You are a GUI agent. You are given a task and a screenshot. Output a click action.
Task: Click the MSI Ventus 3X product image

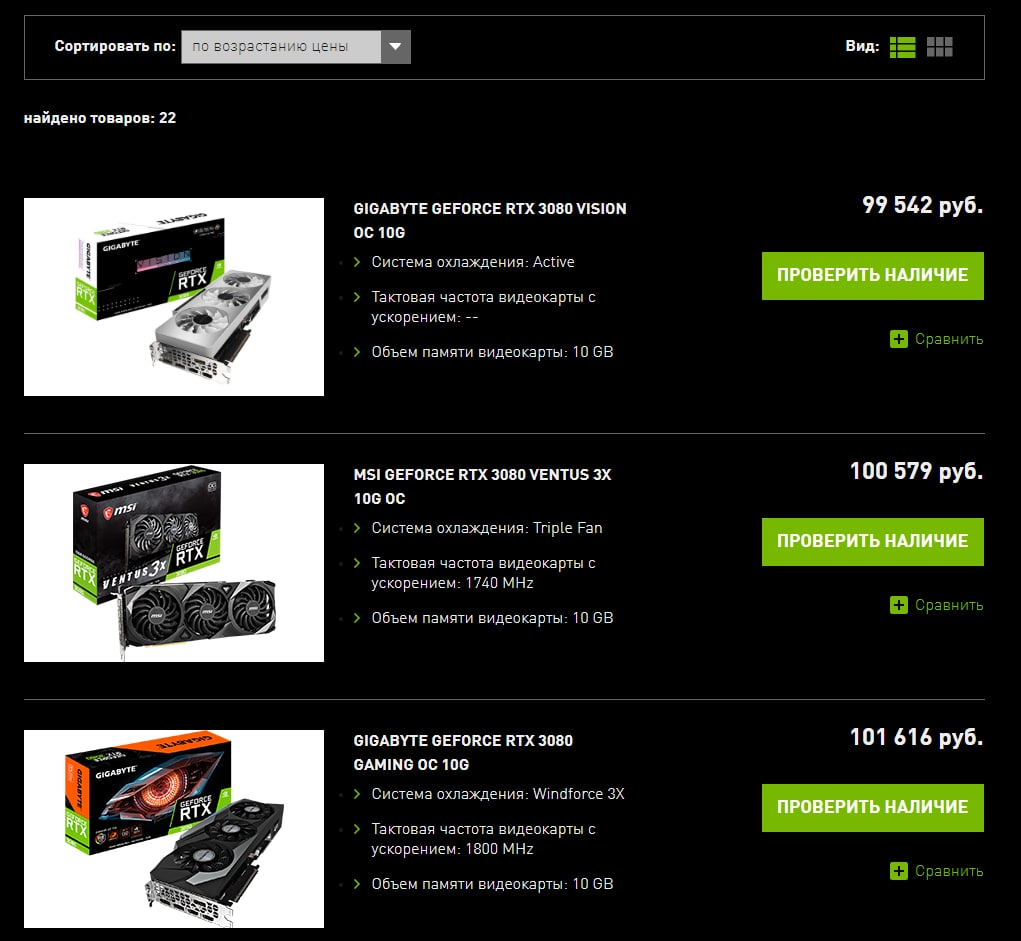coord(174,563)
